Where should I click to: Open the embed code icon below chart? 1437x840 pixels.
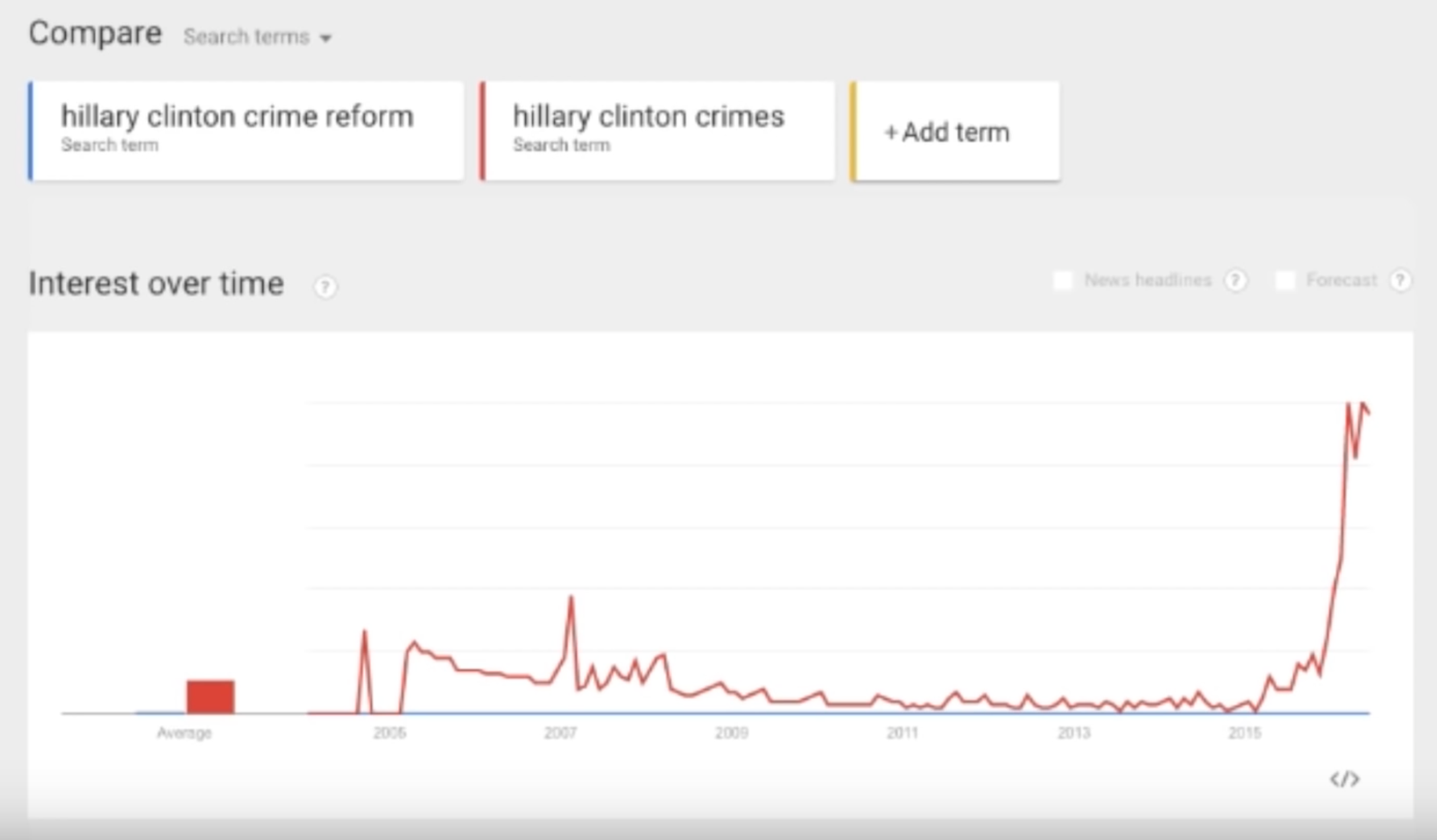click(1345, 779)
